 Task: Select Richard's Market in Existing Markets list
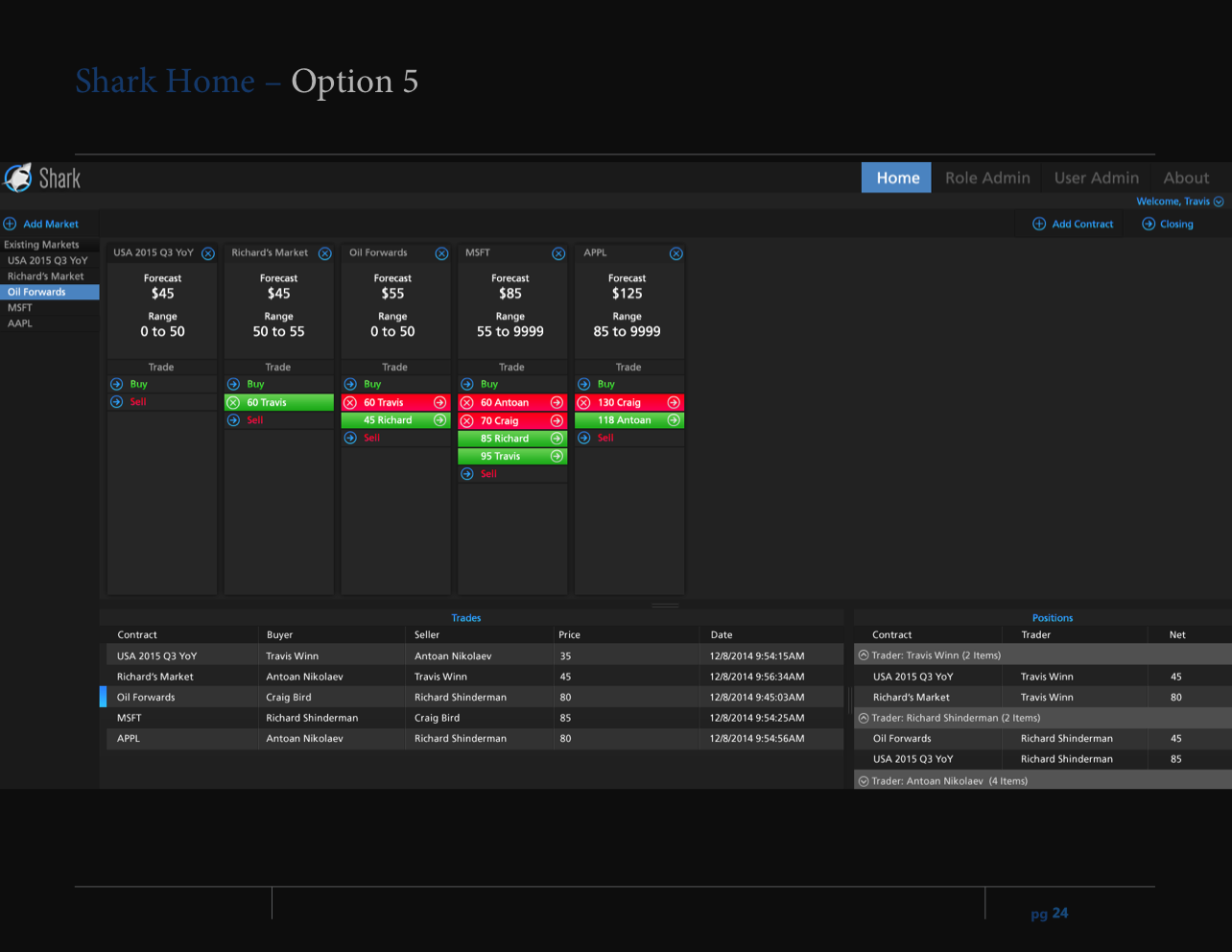tap(46, 276)
